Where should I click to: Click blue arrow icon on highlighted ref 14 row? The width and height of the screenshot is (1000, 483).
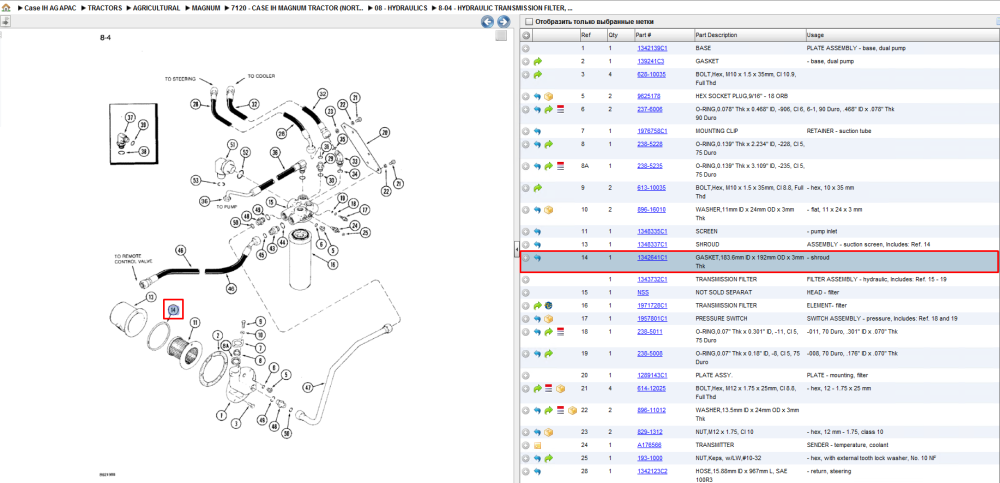(538, 258)
